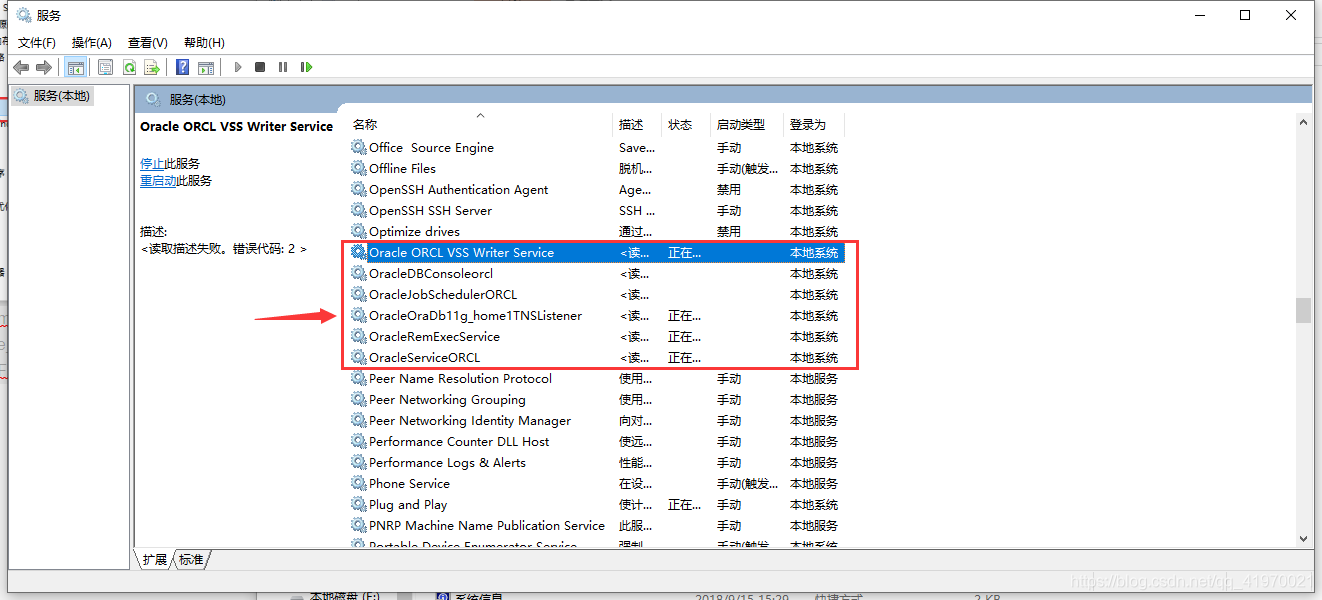The width and height of the screenshot is (1322, 600).
Task: Click the 禁用 startup type of Optimize drives
Action: click(729, 231)
